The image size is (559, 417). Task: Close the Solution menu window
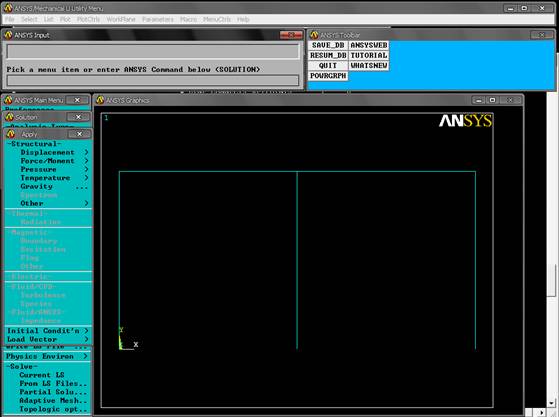point(78,117)
